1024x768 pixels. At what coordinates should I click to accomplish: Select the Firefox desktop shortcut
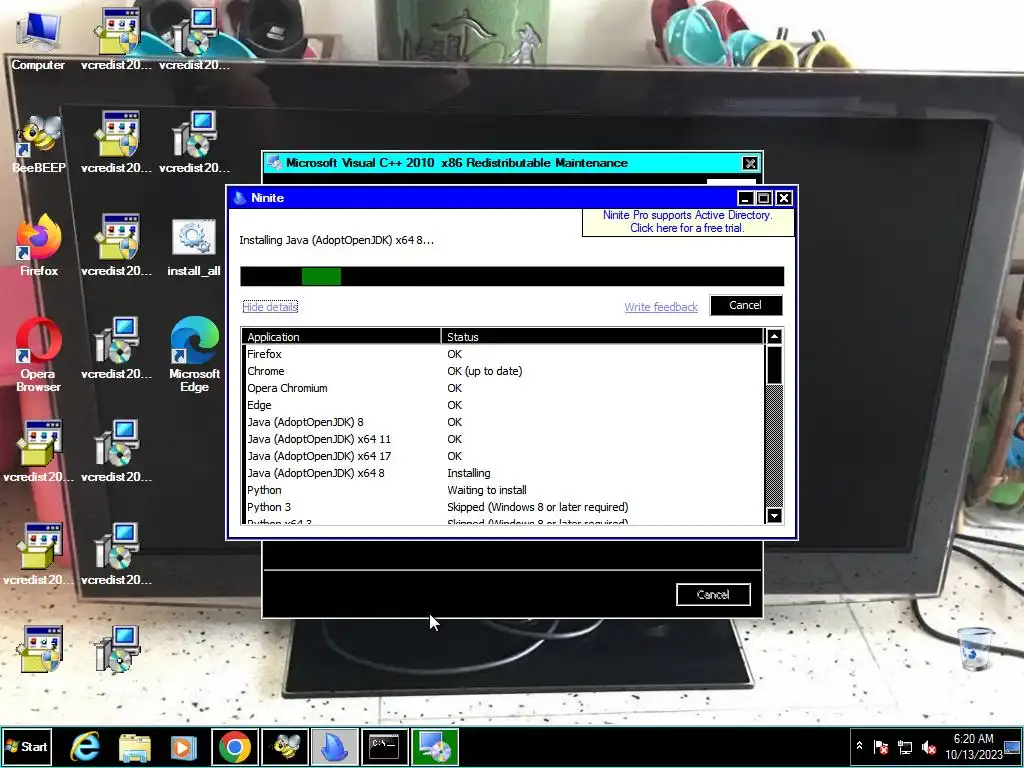tap(39, 246)
